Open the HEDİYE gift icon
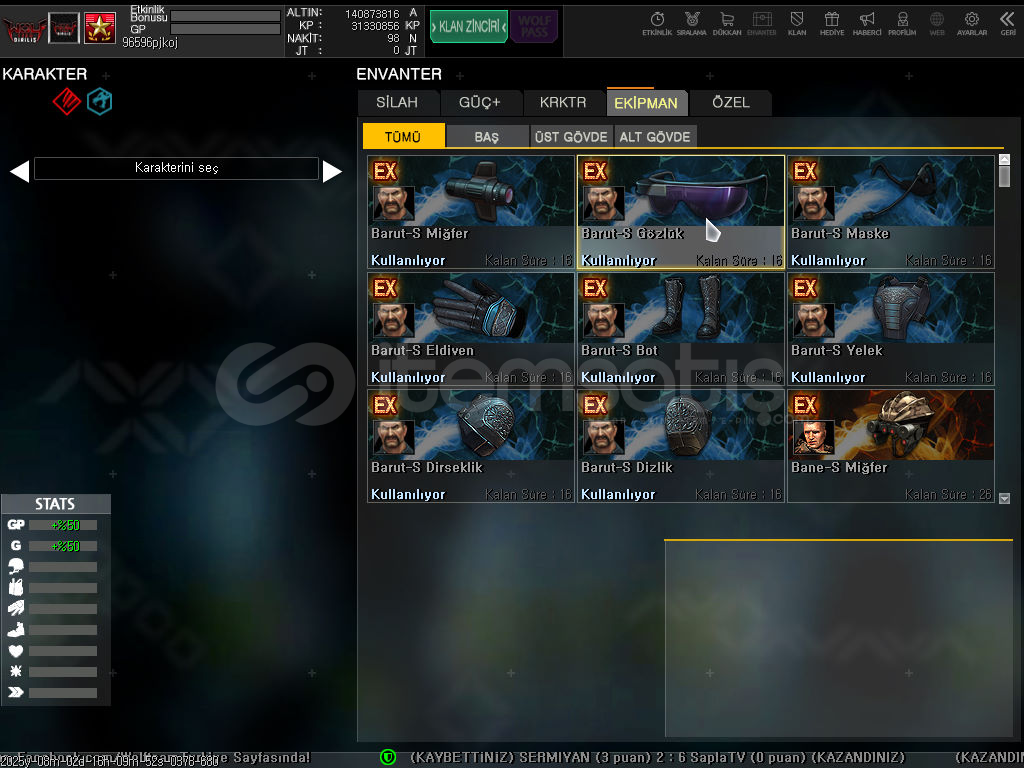This screenshot has width=1024, height=768. coord(831,24)
